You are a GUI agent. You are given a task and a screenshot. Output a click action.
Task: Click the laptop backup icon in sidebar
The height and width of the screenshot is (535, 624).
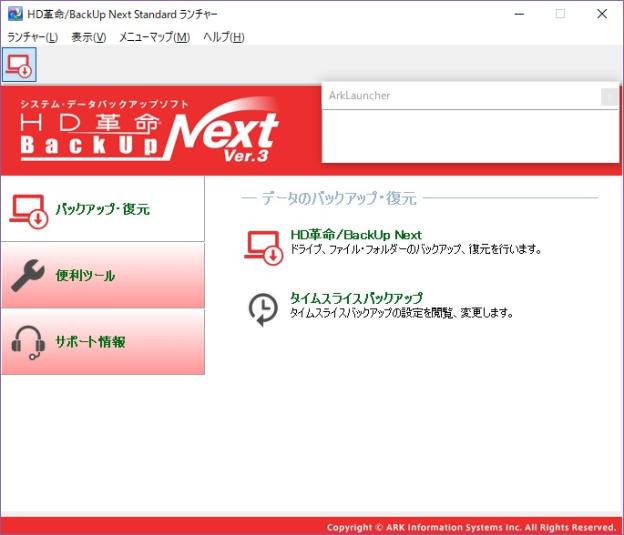point(28,211)
